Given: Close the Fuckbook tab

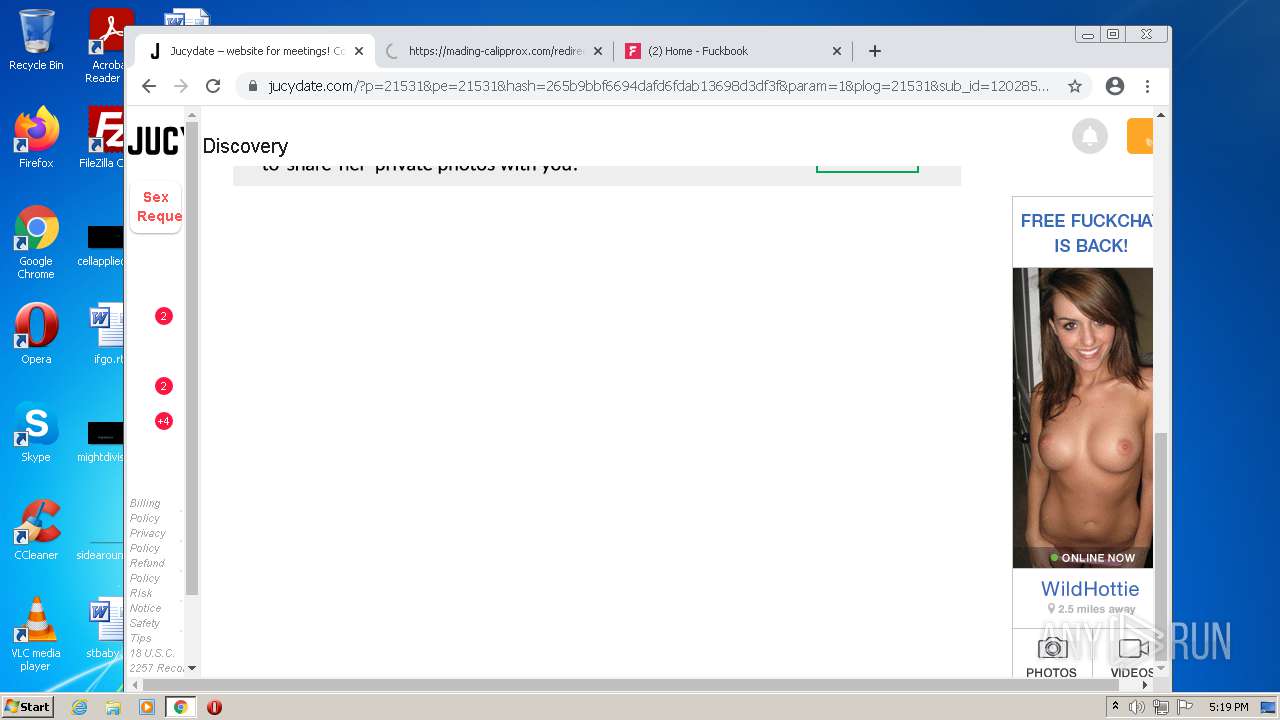Looking at the screenshot, I should click(837, 51).
